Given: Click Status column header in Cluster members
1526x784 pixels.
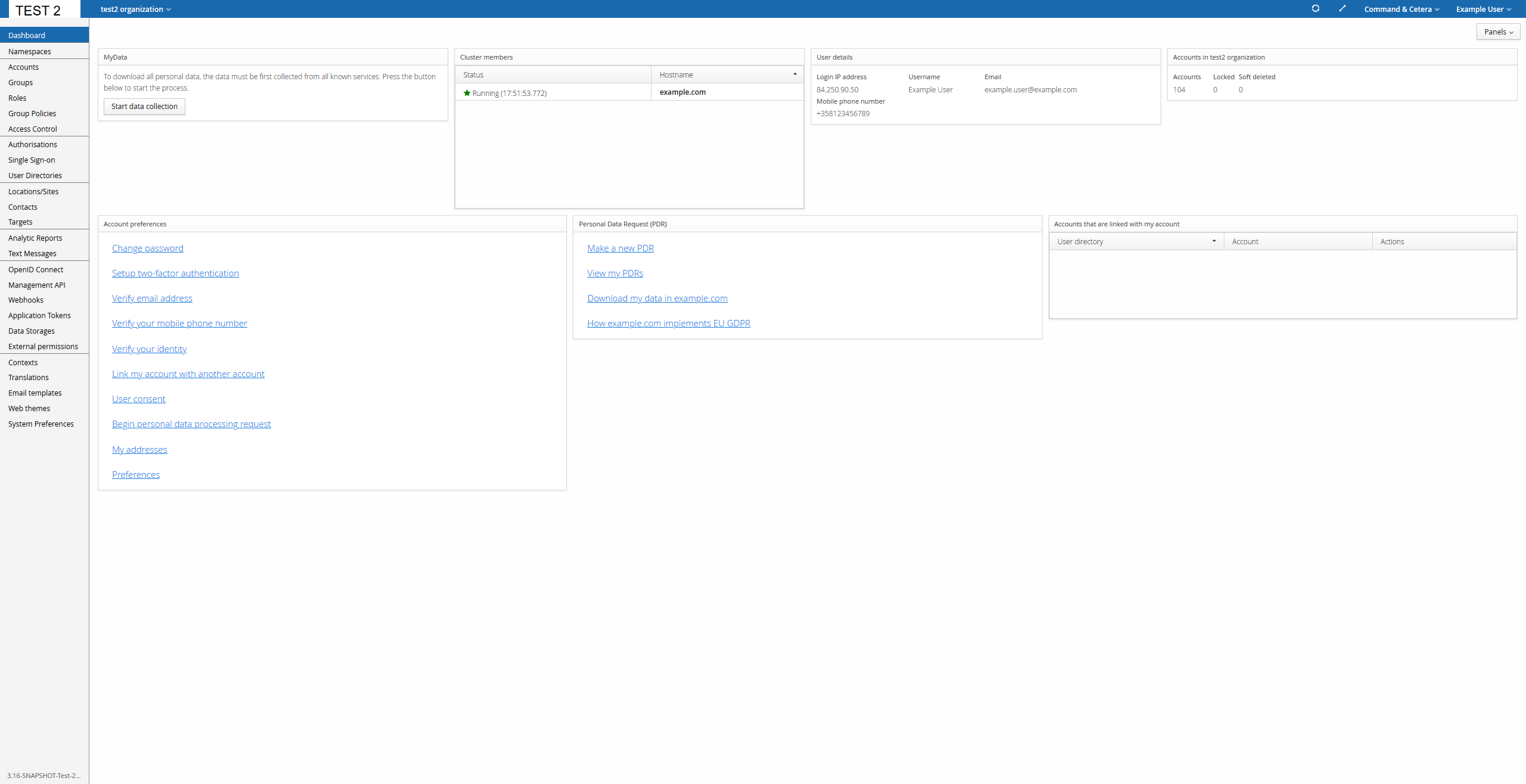Looking at the screenshot, I should tap(474, 75).
